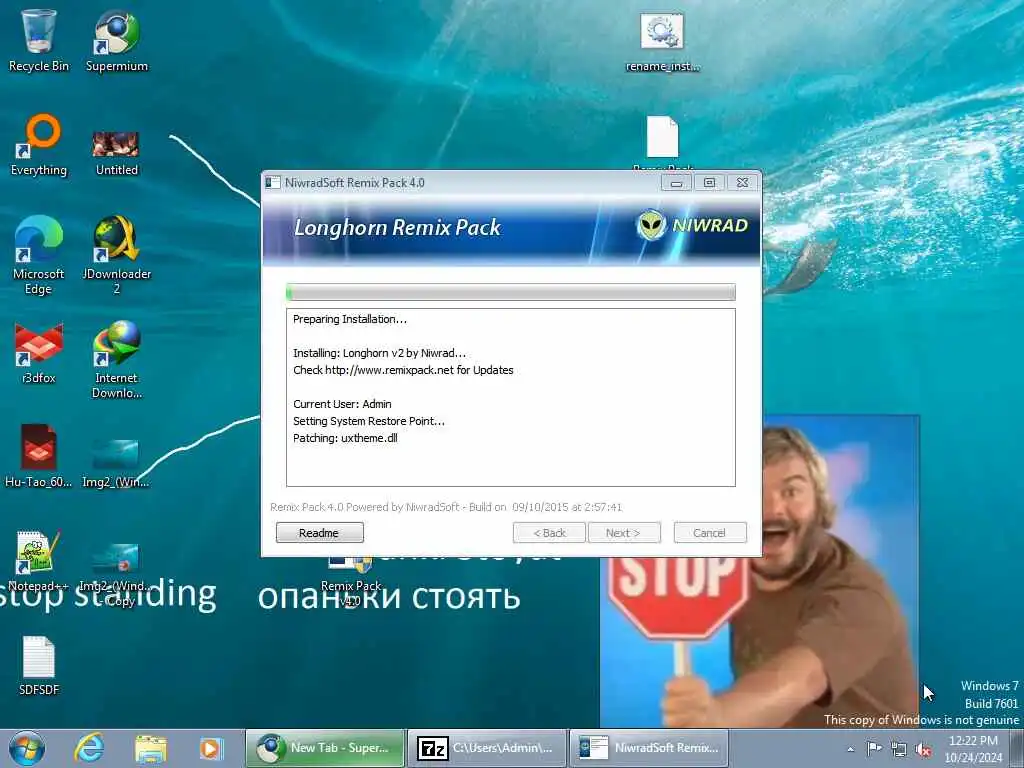
Task: Switch to NiwradSoft Remix taskbar button
Action: point(649,748)
